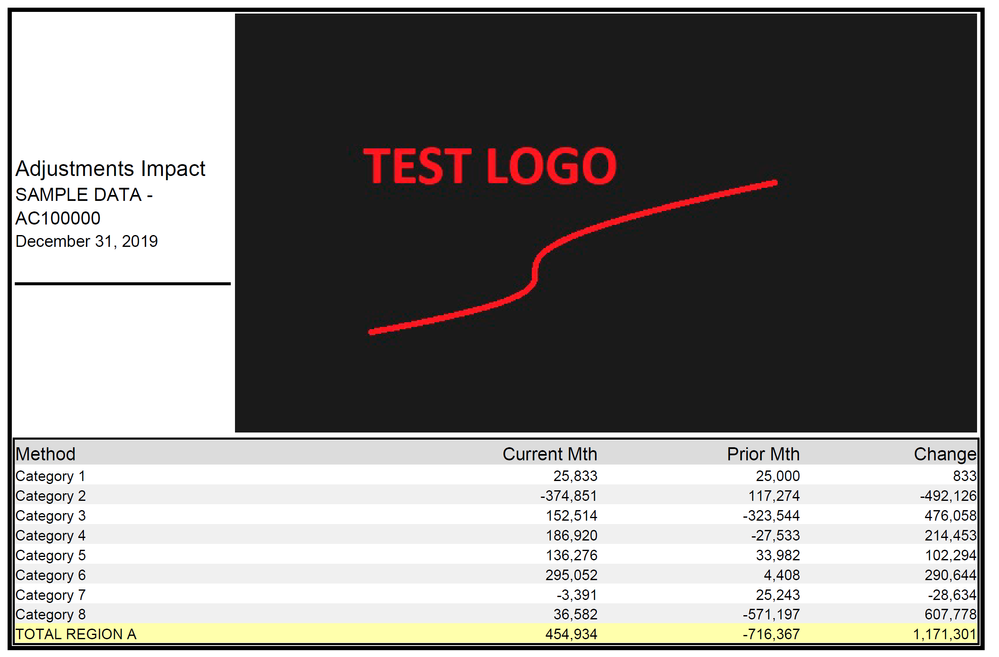Click Category 1 prior value '25,000'

pyautogui.click(x=778, y=476)
